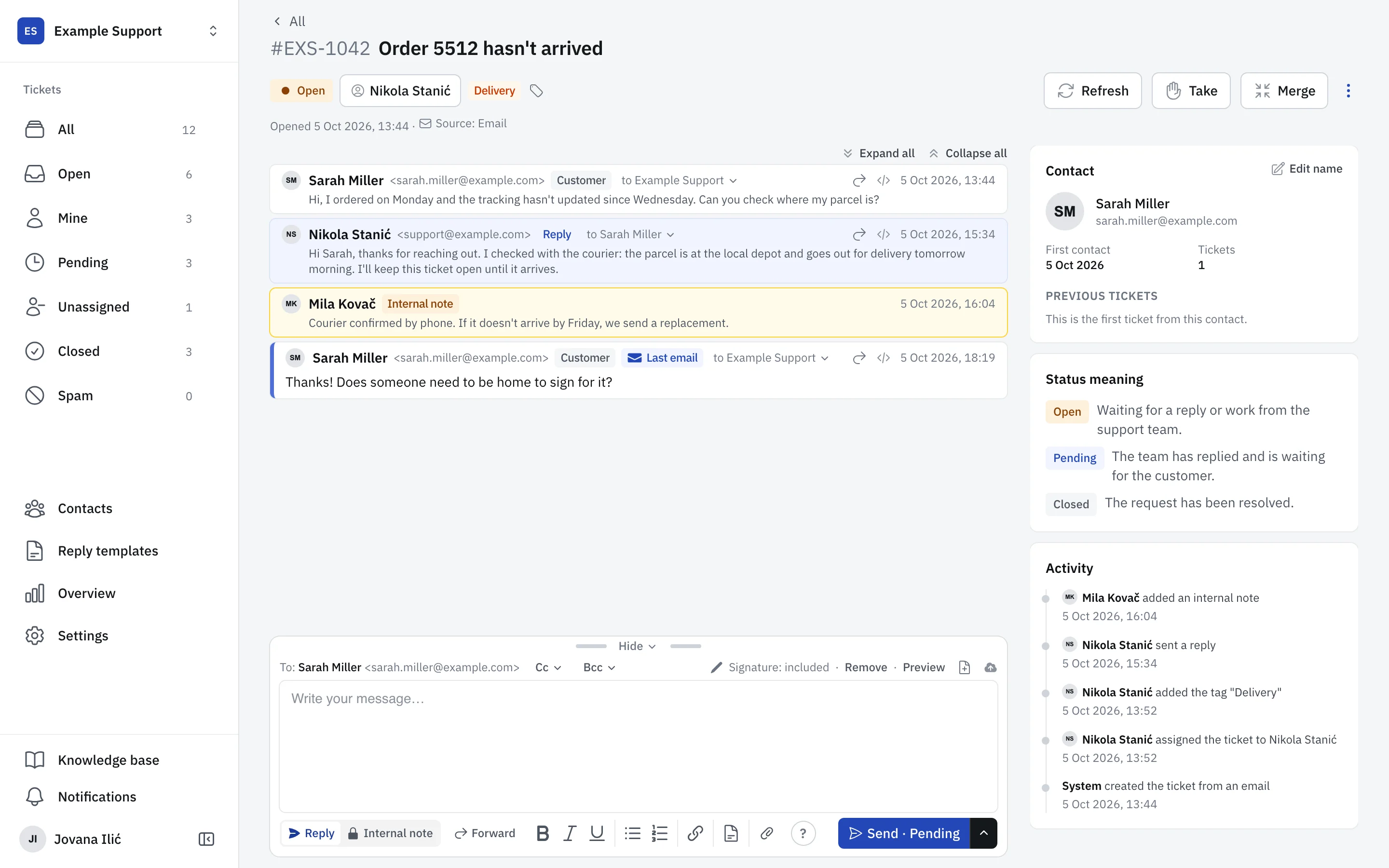Click Edit name in the Contact panel
This screenshot has height=868, width=1389.
[x=1307, y=169]
